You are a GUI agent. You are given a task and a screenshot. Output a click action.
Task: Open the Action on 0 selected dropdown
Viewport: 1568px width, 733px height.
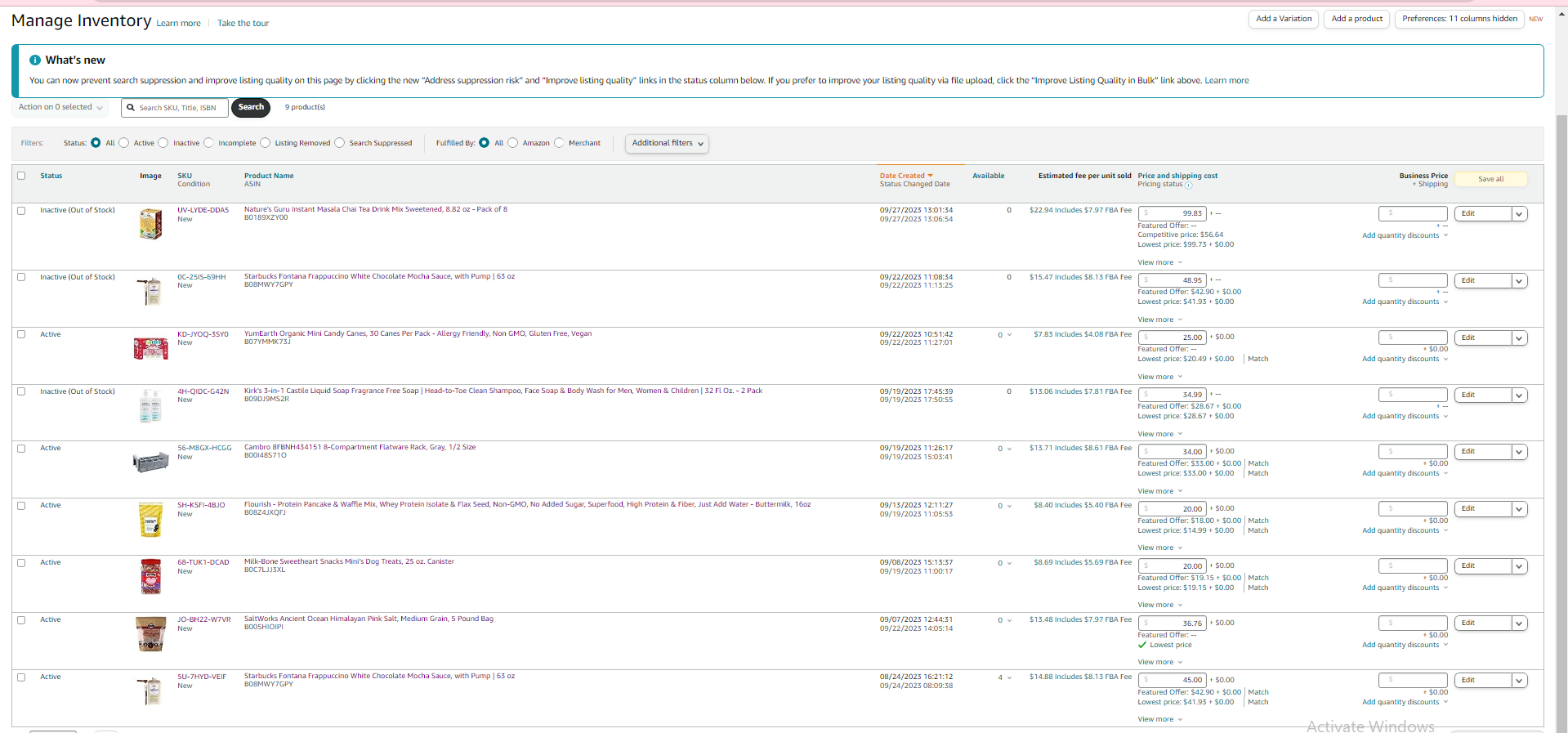click(60, 108)
